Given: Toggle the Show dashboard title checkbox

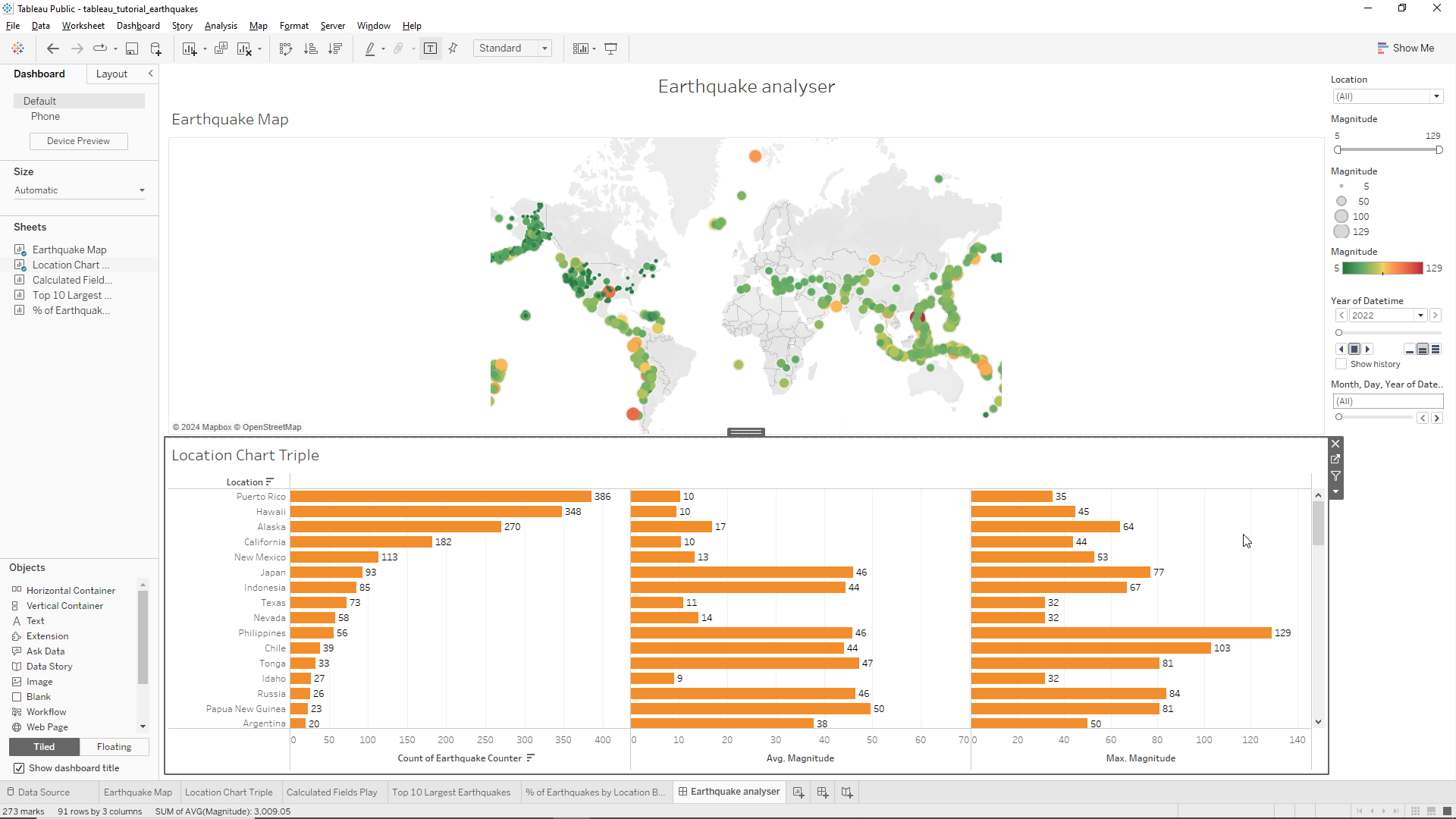Looking at the screenshot, I should coord(19,768).
